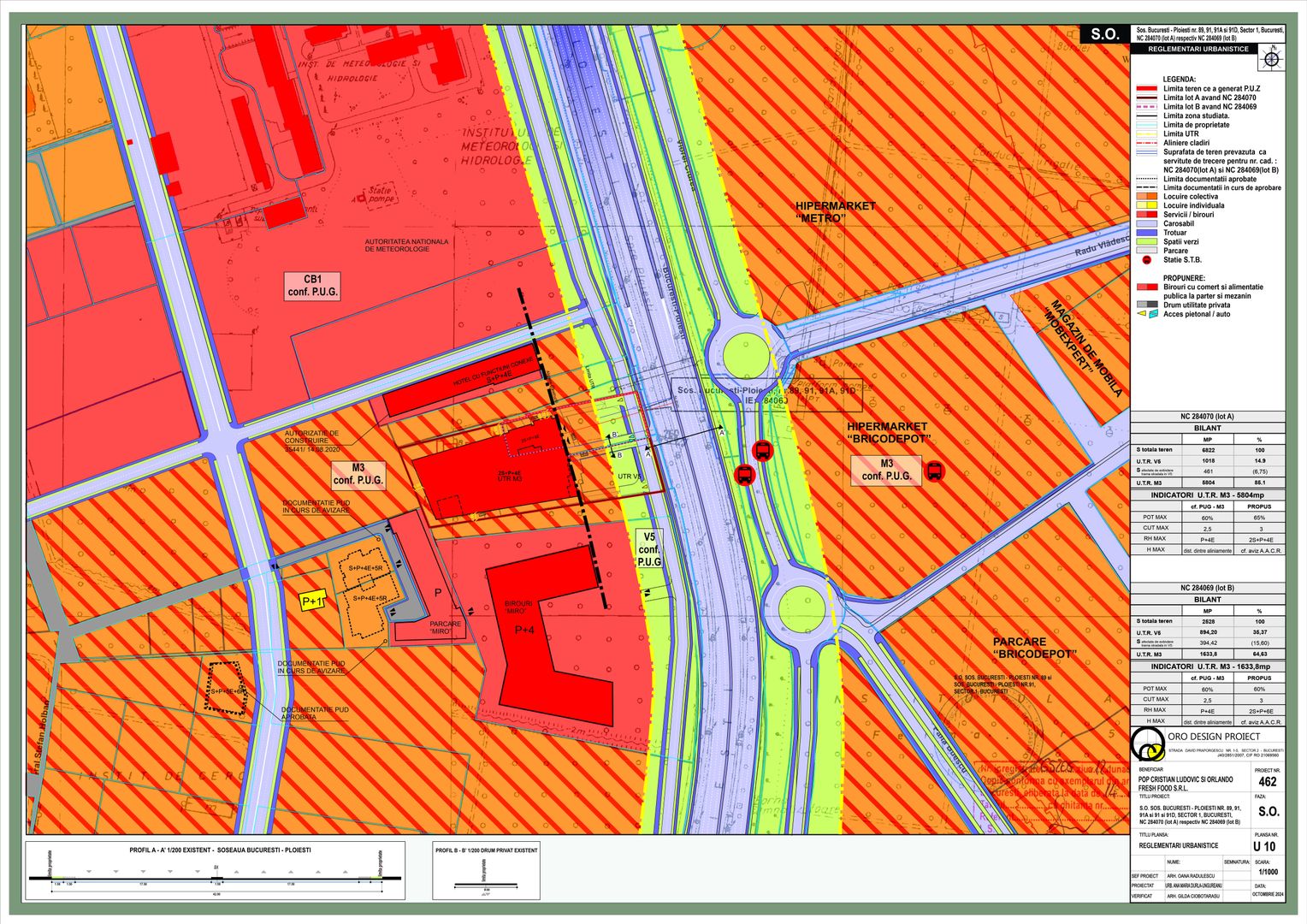Viewport: 1307px width, 924px height.
Task: Click the ORO DESIGN PROIECT logo in the title block
Action: 1149,743
